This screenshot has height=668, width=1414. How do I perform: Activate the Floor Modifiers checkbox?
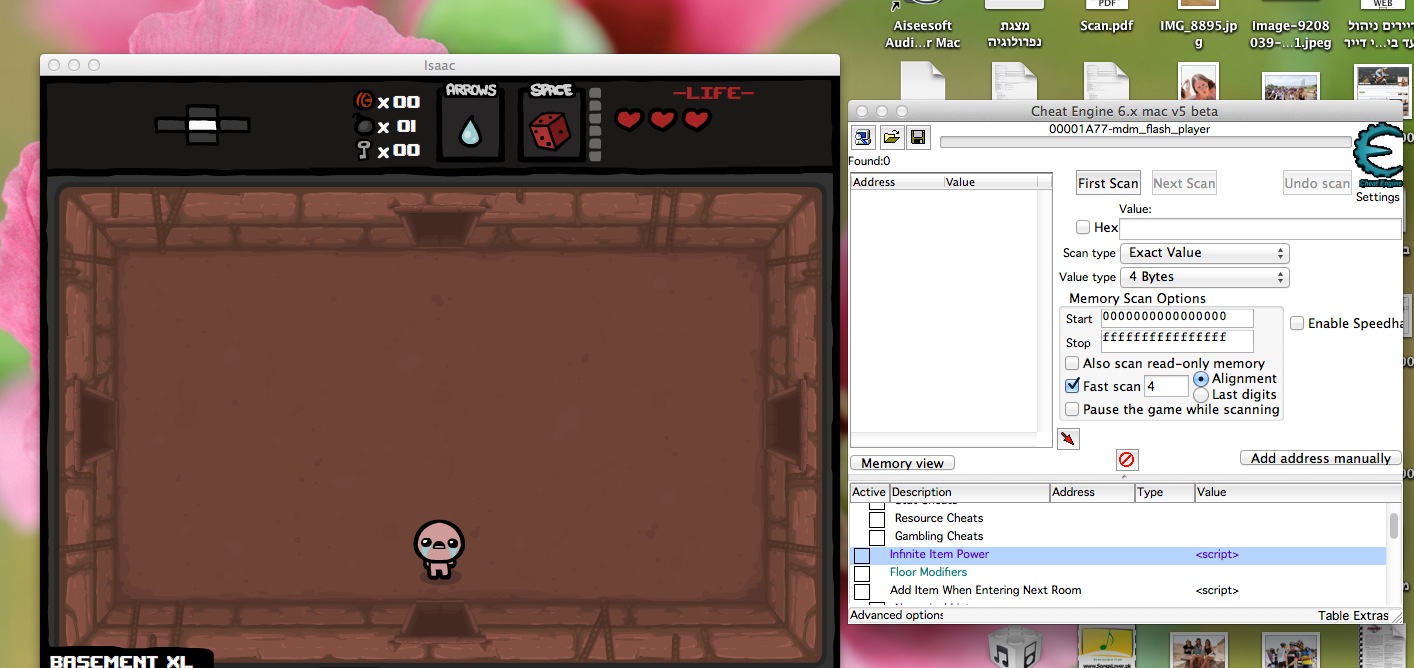pos(861,573)
